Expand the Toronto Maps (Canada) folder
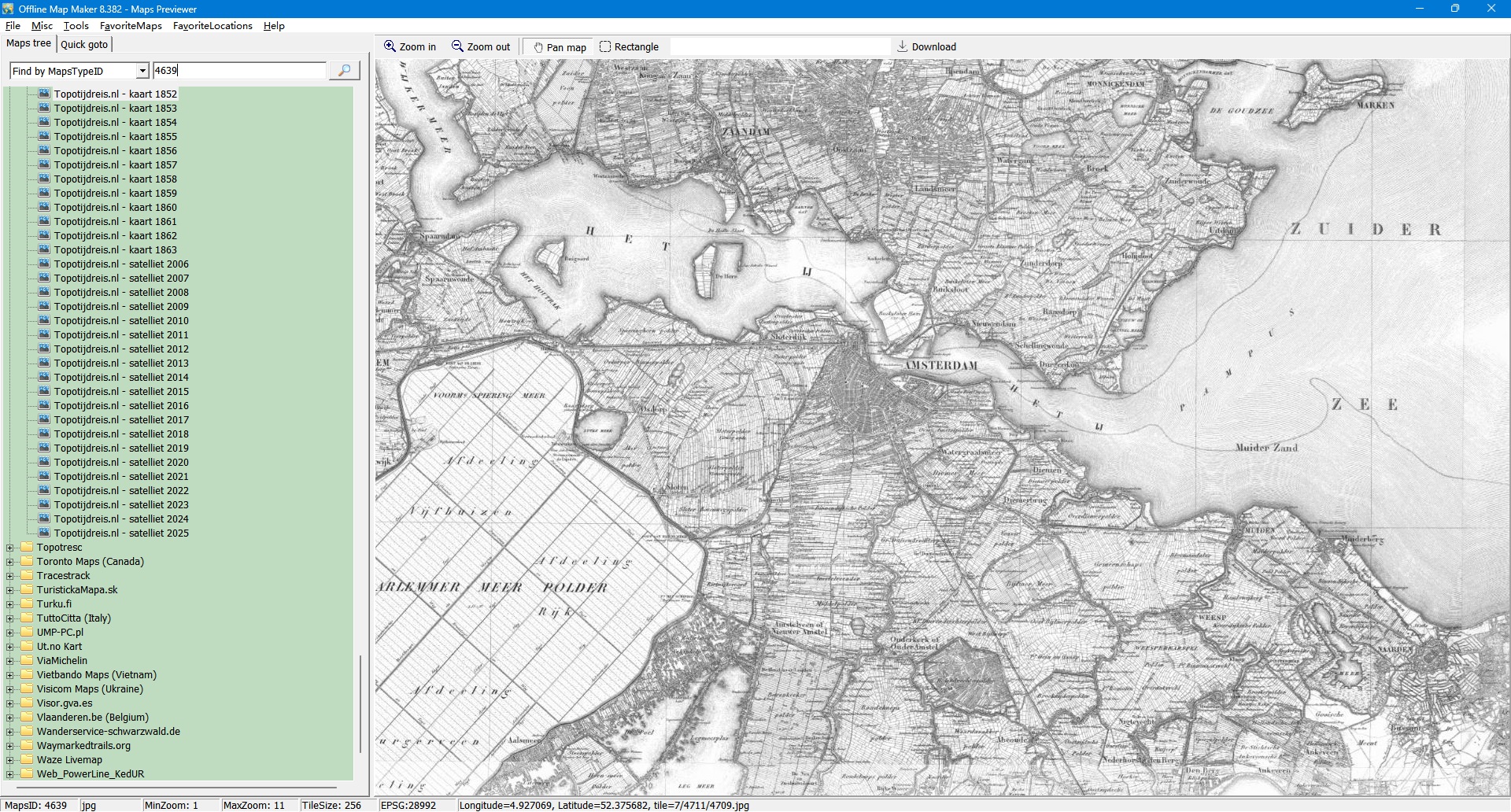Screen dimensions: 1511x812 click(10, 562)
